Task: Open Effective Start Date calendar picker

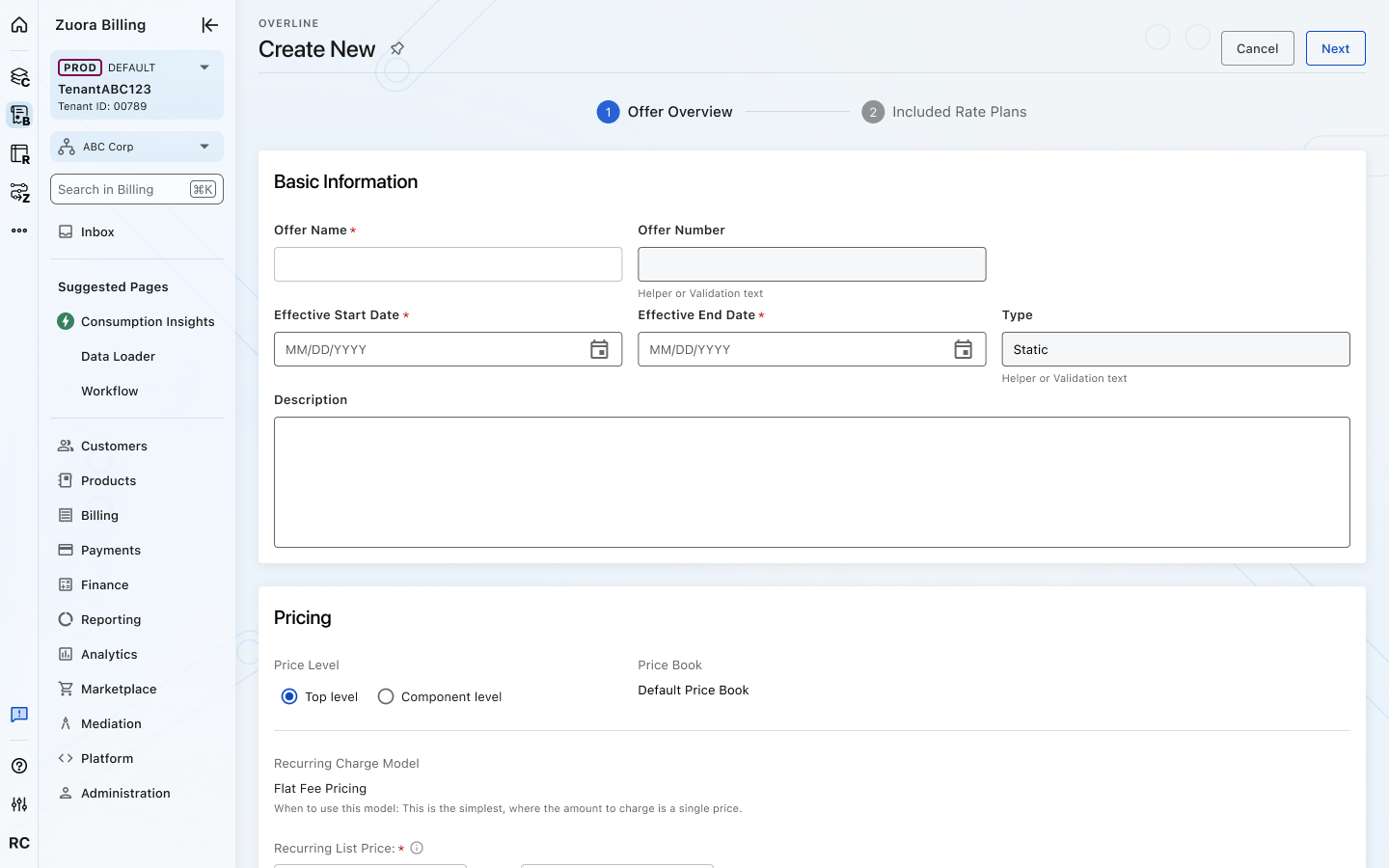Action: pyautogui.click(x=599, y=349)
